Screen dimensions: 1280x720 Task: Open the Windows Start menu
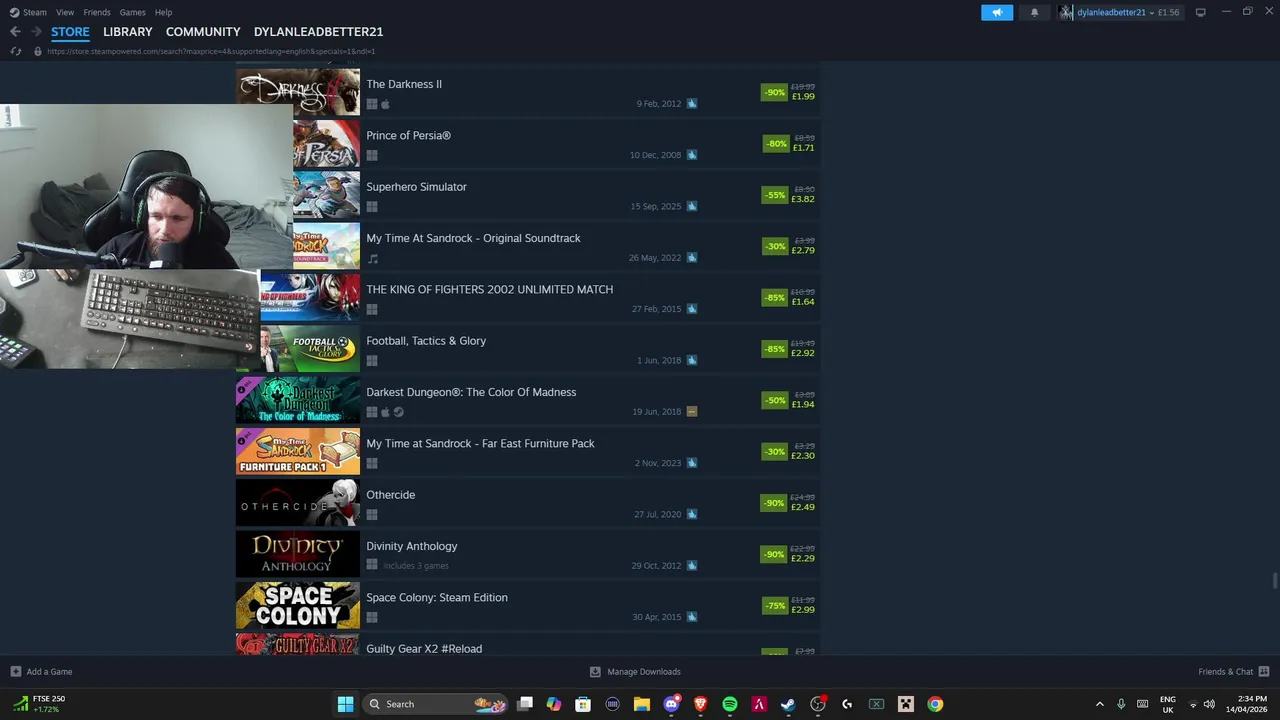coord(345,704)
